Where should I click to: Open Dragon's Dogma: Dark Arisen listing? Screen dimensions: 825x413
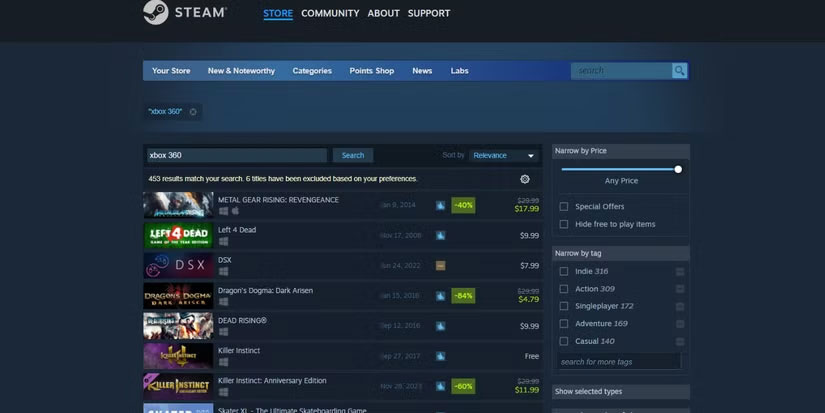[265, 291]
